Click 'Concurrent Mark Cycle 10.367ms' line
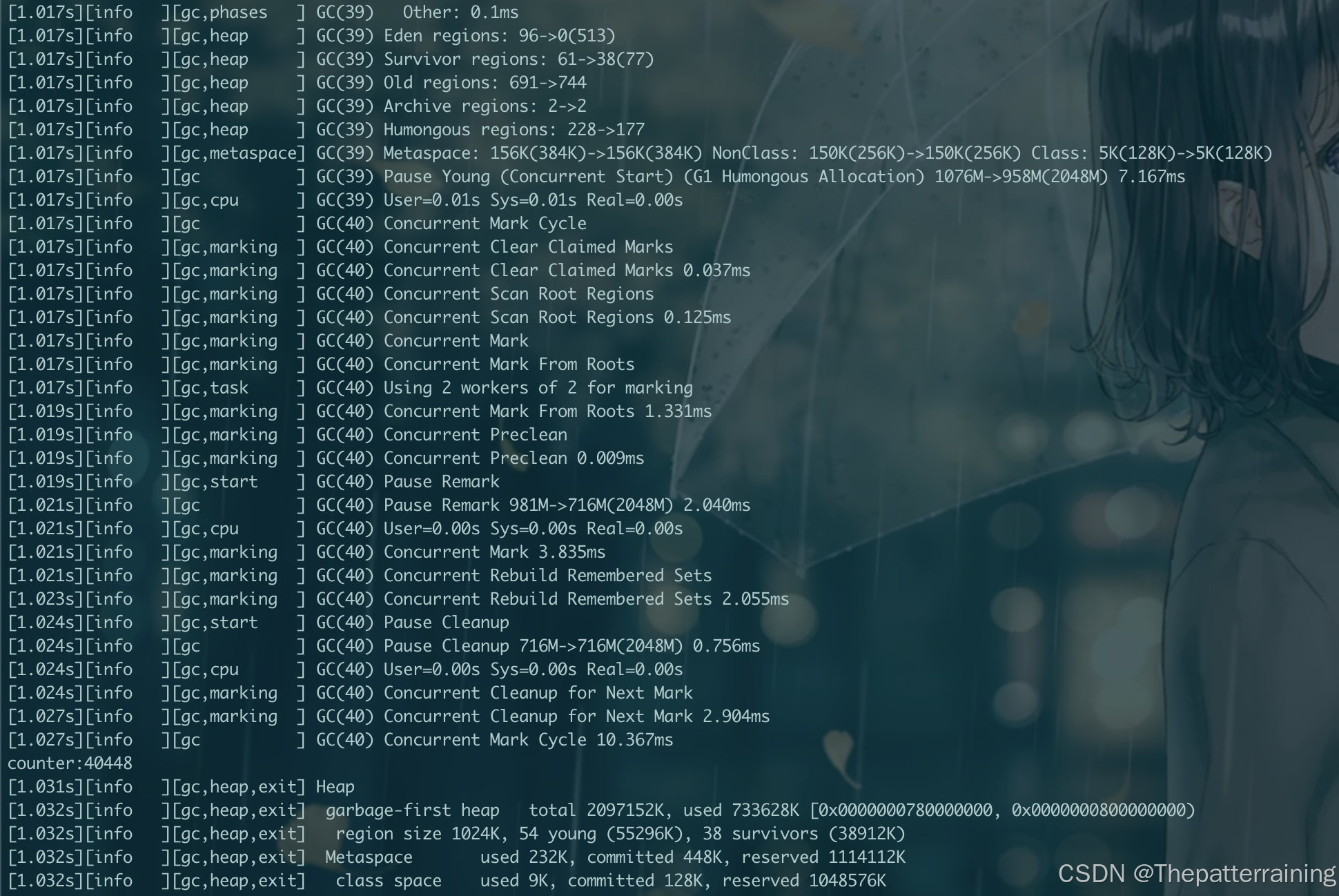 528,740
